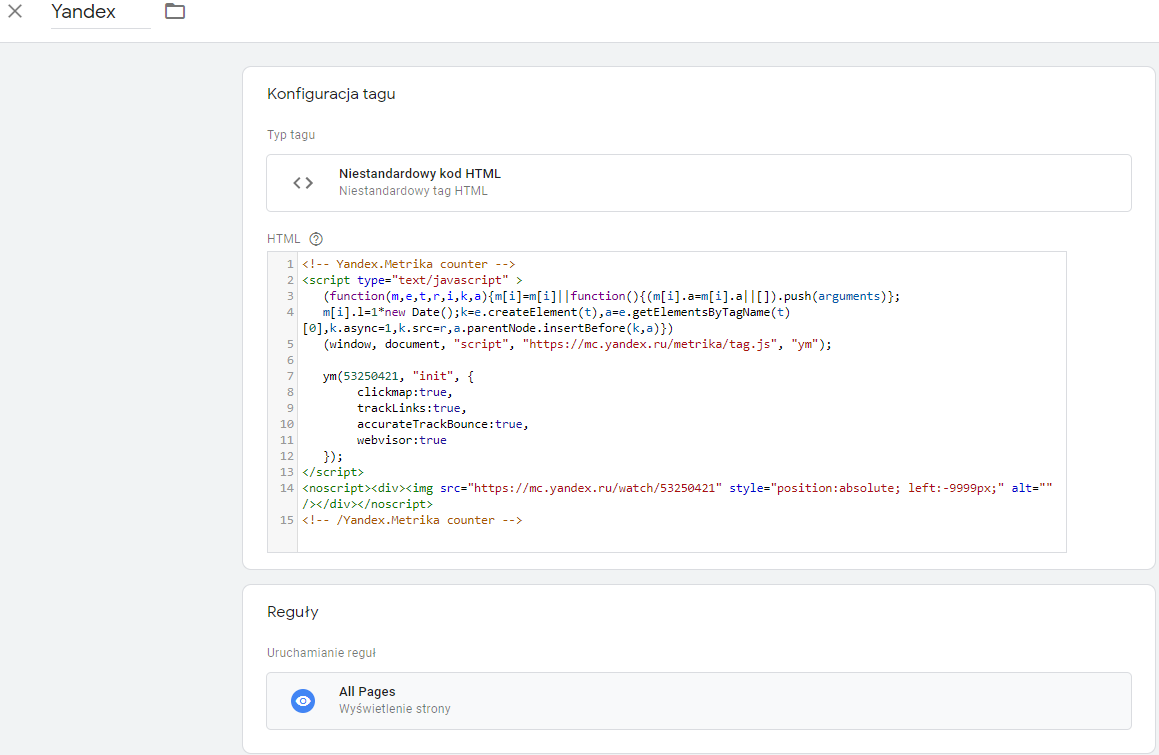Screen dimensions: 1159x755
Task: Click the ym(53250421, "init" line
Action: pyautogui.click(x=398, y=376)
